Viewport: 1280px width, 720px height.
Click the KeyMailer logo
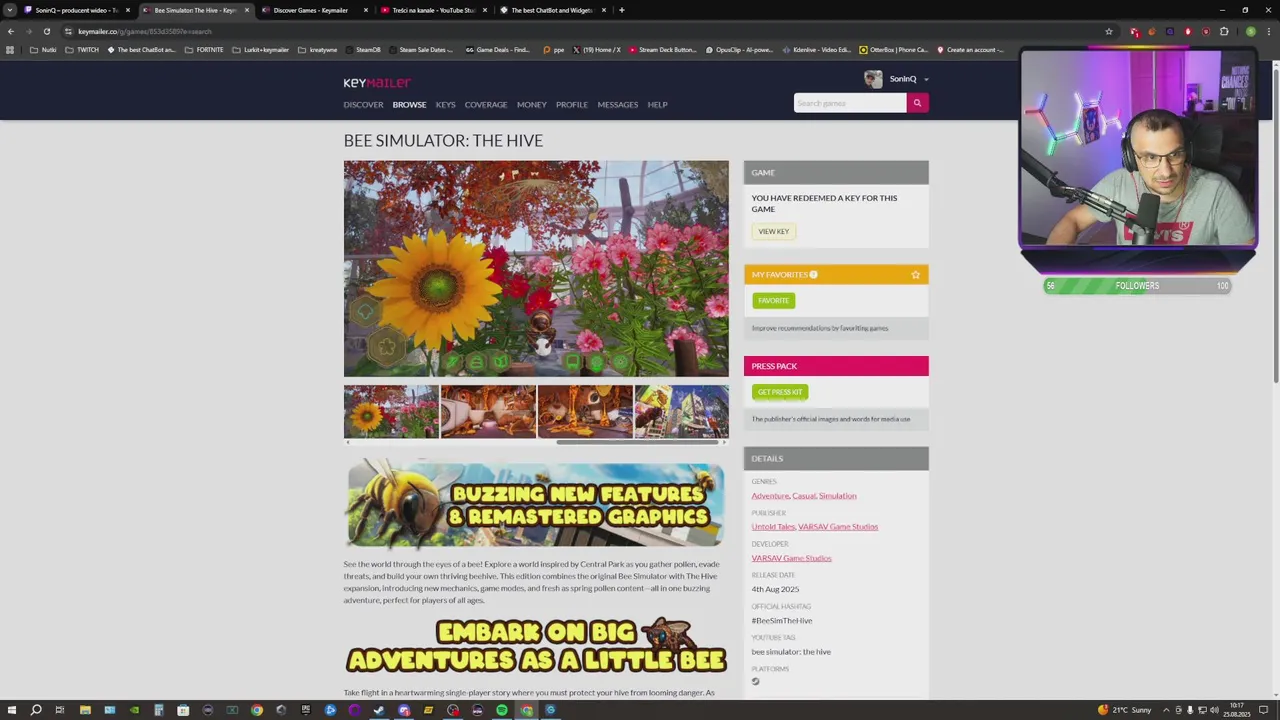coord(377,83)
